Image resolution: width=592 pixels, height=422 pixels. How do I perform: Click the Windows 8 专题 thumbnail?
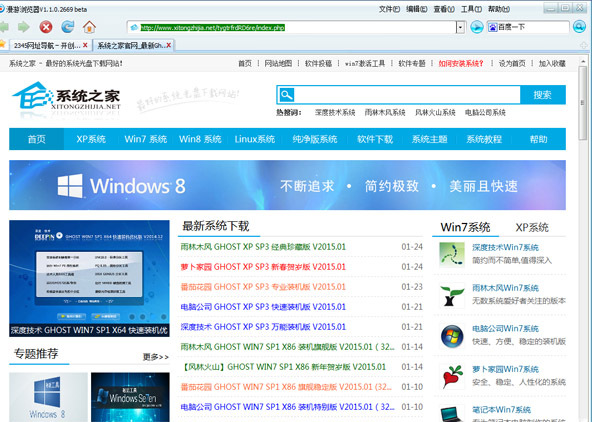[48, 397]
